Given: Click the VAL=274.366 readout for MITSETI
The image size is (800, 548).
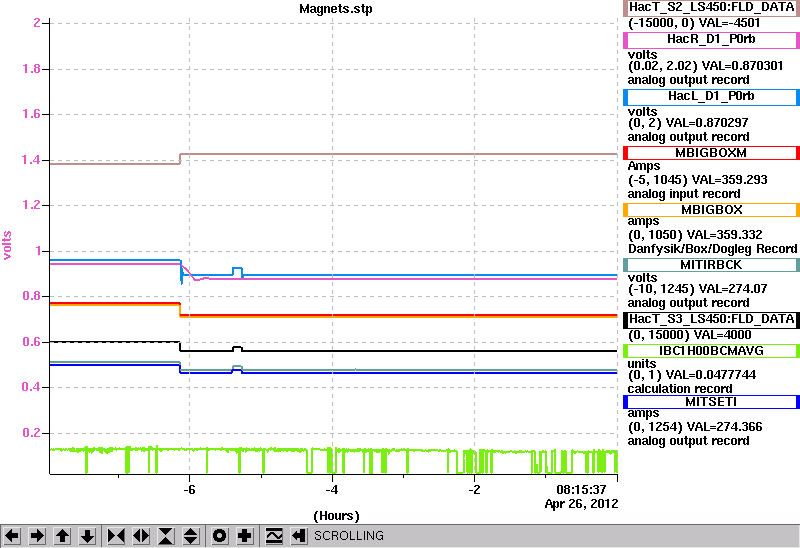Looking at the screenshot, I should (724, 427).
